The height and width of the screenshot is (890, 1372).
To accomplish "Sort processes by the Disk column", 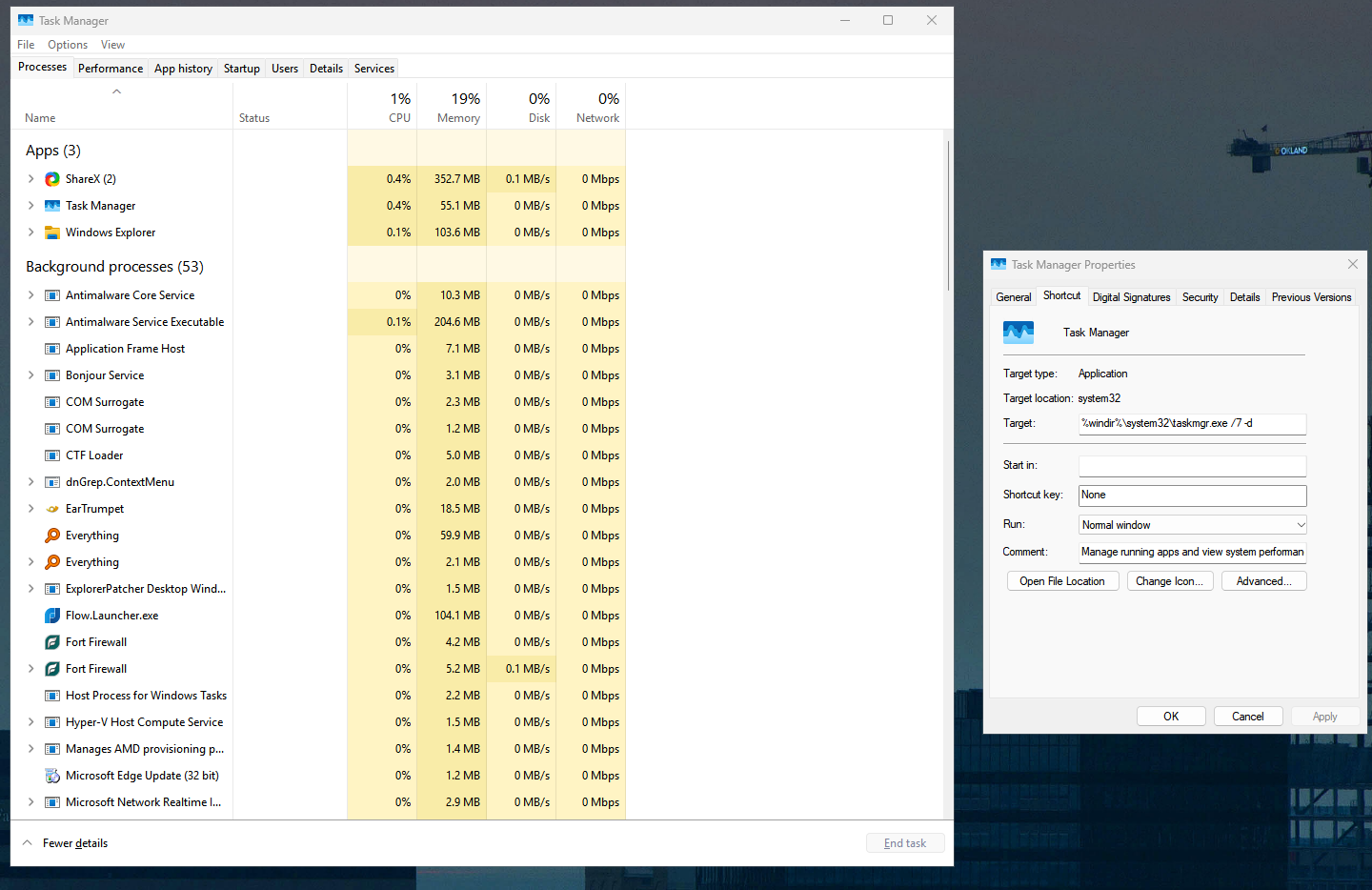I will tap(521, 106).
